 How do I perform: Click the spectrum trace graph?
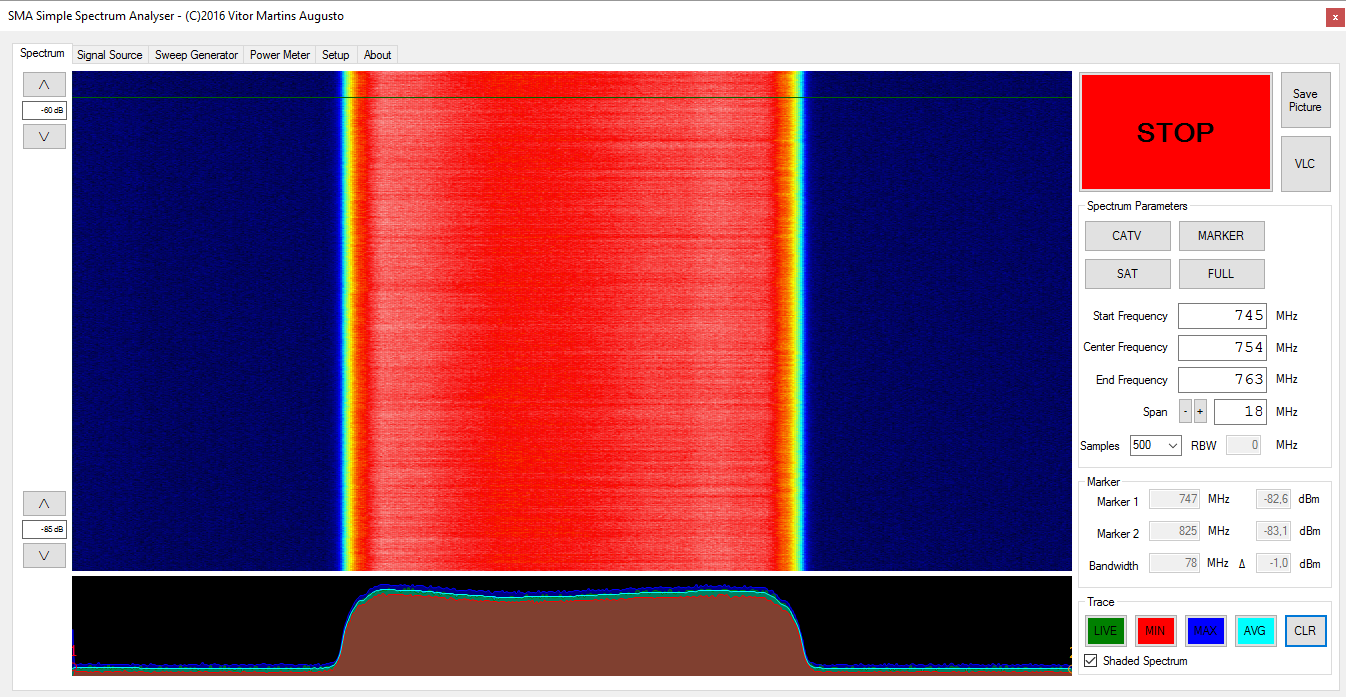pyautogui.click(x=571, y=626)
